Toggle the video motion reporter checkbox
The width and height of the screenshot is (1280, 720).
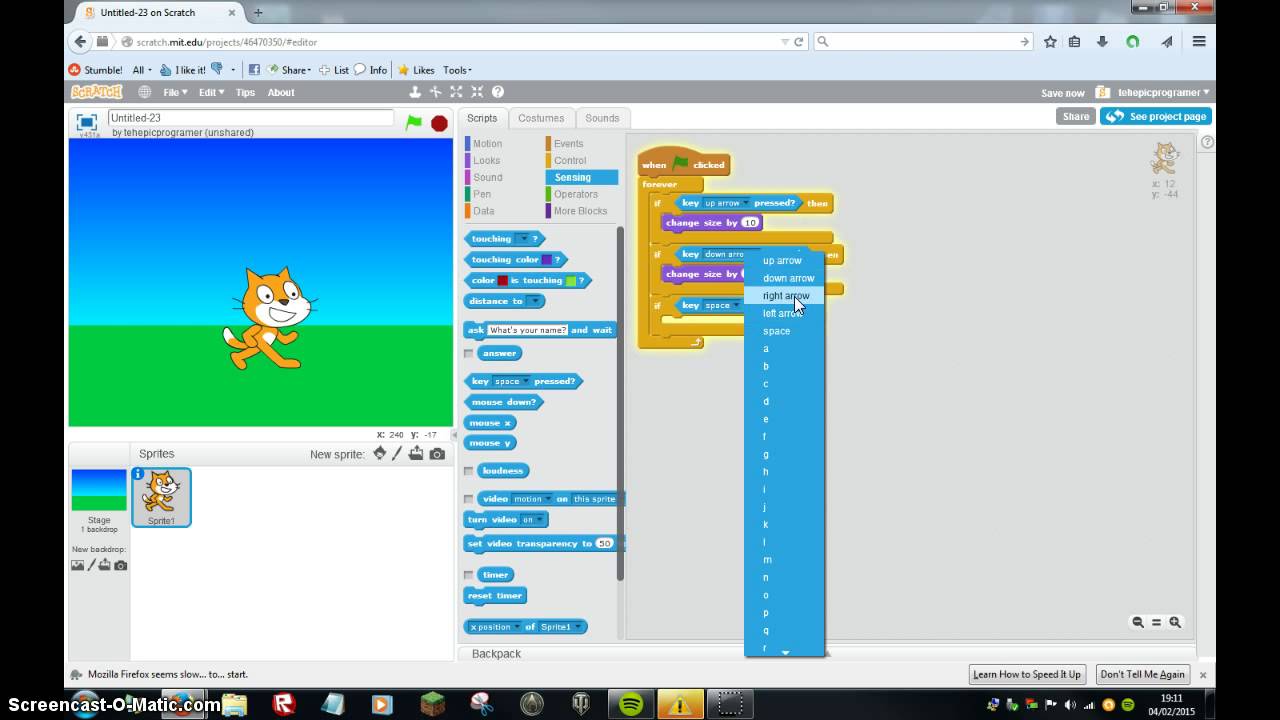[468, 499]
